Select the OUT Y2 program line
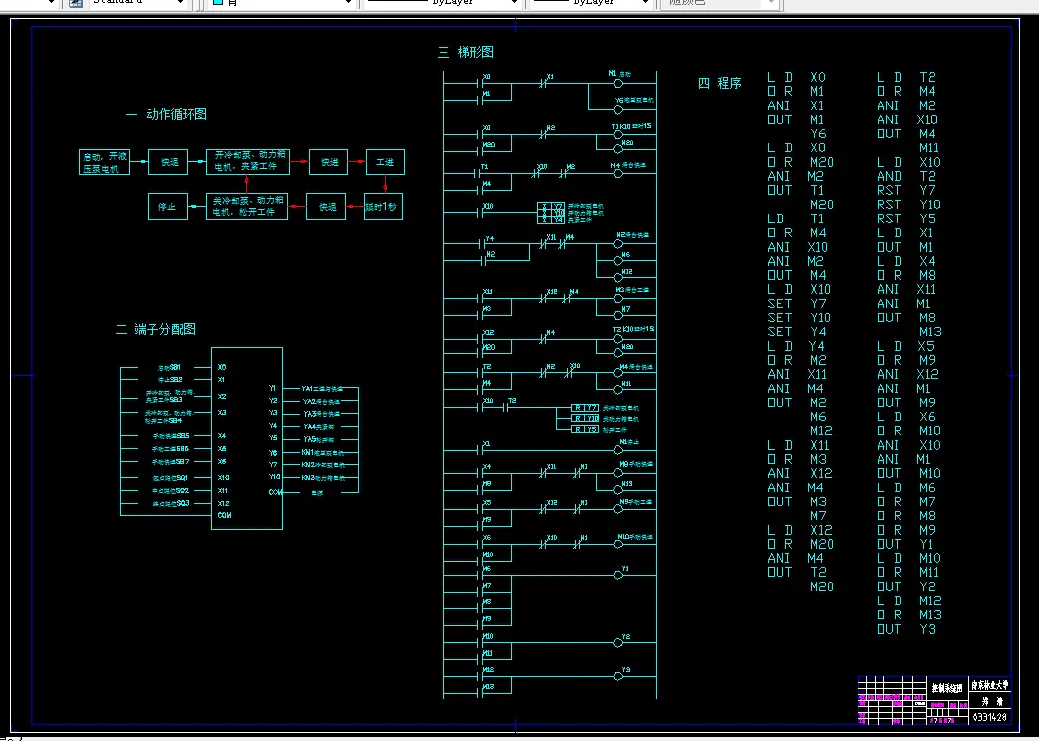This screenshot has height=741, width=1039. tap(906, 587)
